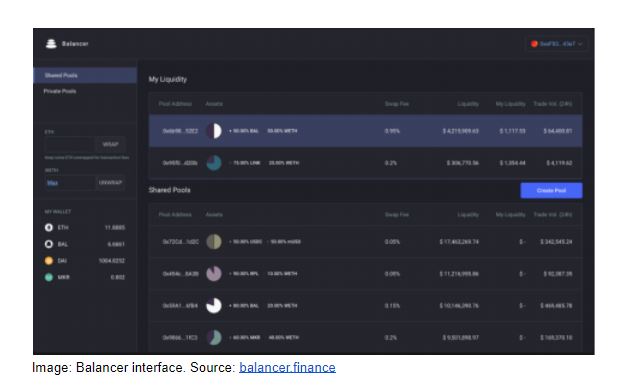Select the Private Pools sidebar tab
This screenshot has height=385, width=617.
tap(85, 91)
